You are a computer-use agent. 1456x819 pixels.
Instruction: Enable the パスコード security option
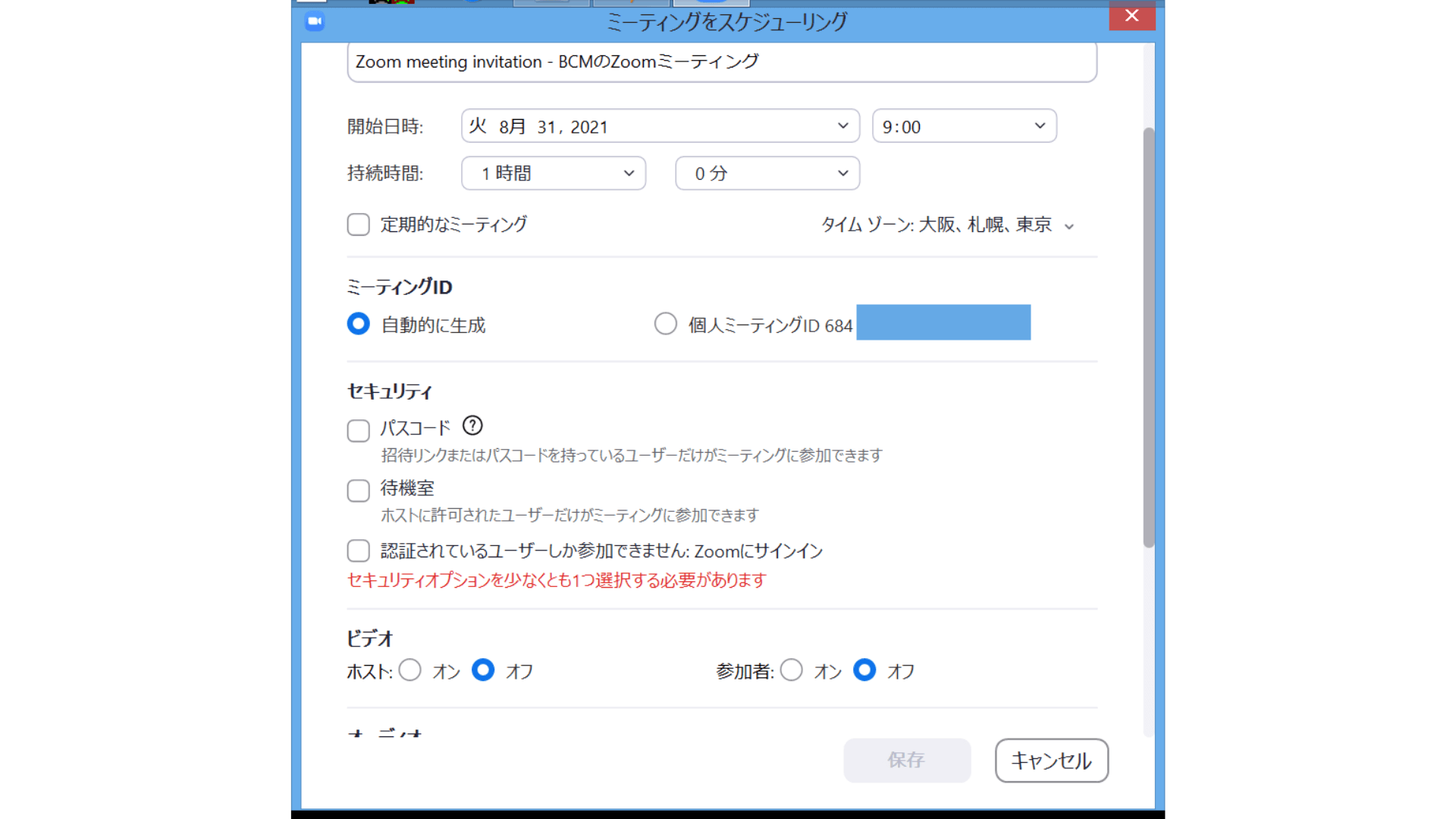[x=357, y=430]
